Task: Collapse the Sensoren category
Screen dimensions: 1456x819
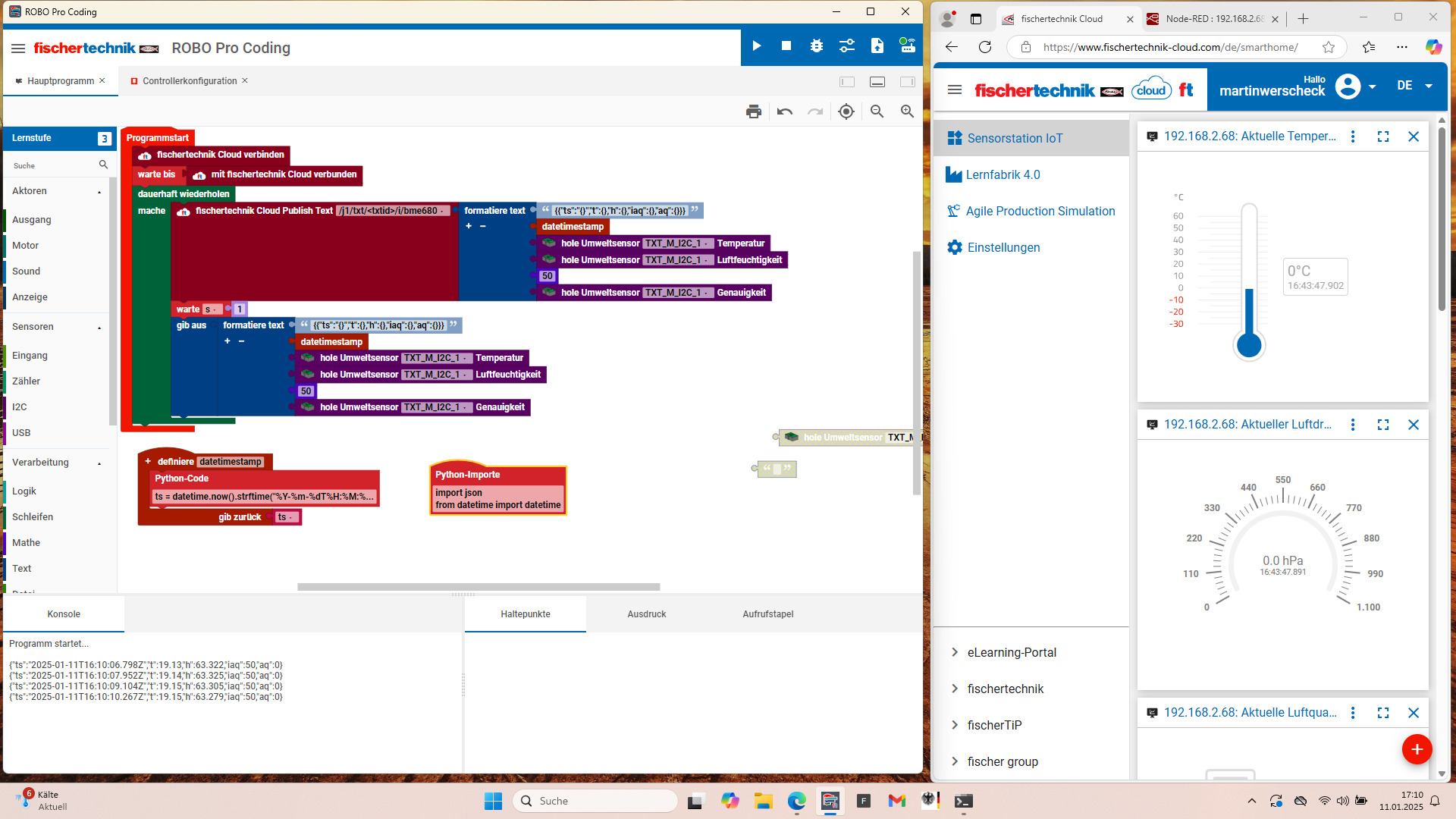Action: pyautogui.click(x=99, y=328)
